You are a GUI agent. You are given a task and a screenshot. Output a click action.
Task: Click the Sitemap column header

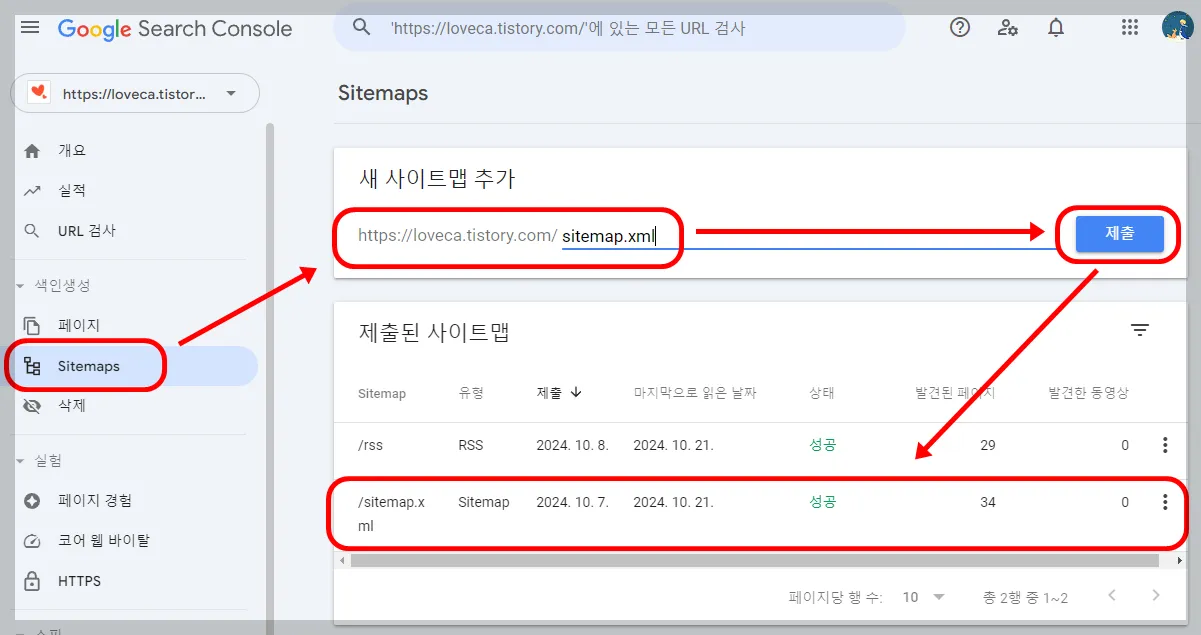(x=382, y=394)
